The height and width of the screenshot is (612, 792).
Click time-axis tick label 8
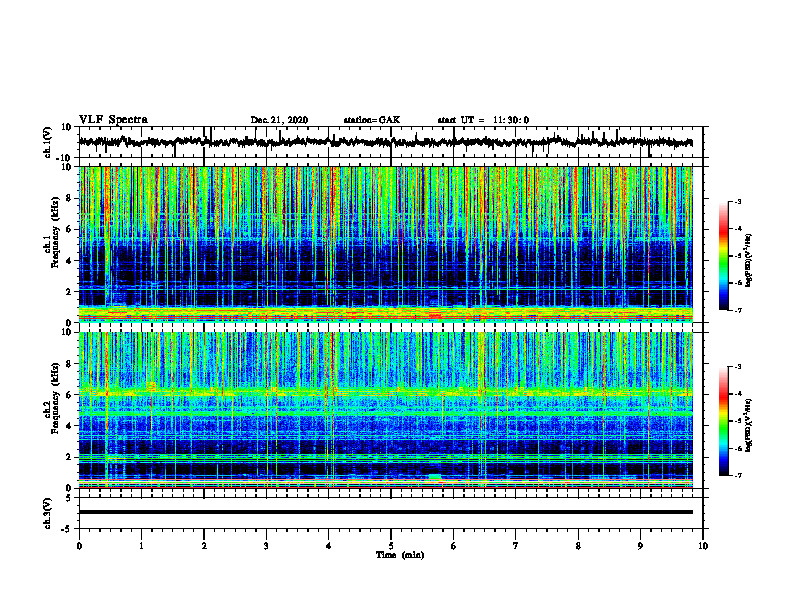click(578, 546)
